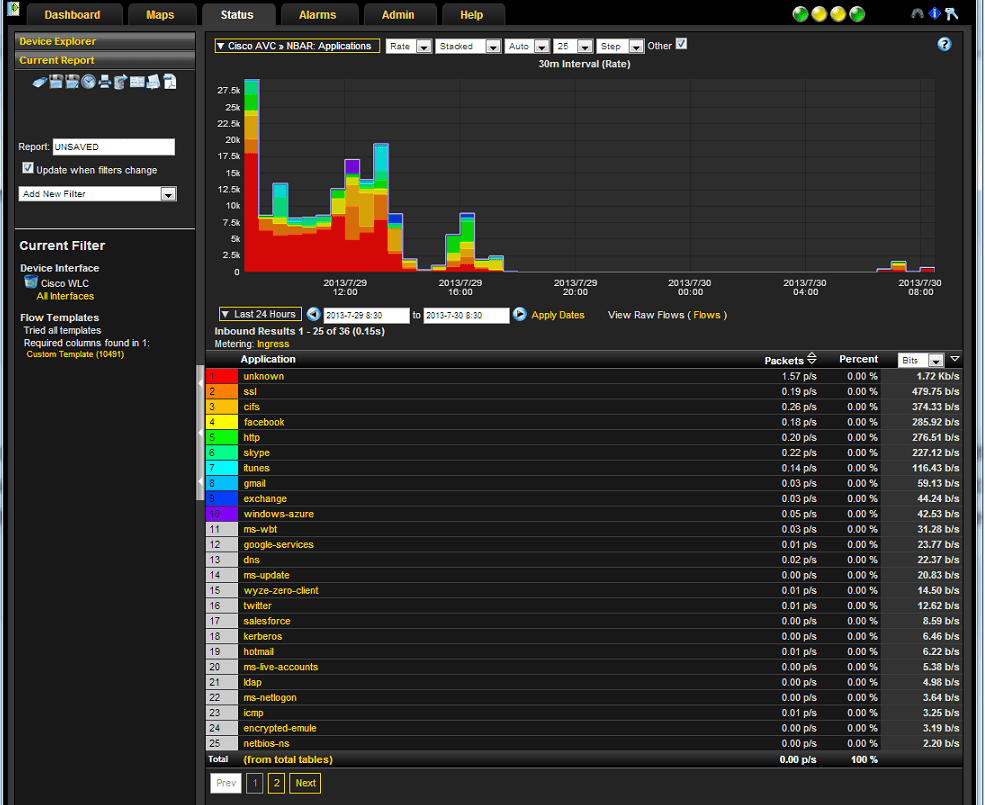Switch to the Dashboard tab
Image resolution: width=985 pixels, height=805 pixels.
pos(72,14)
